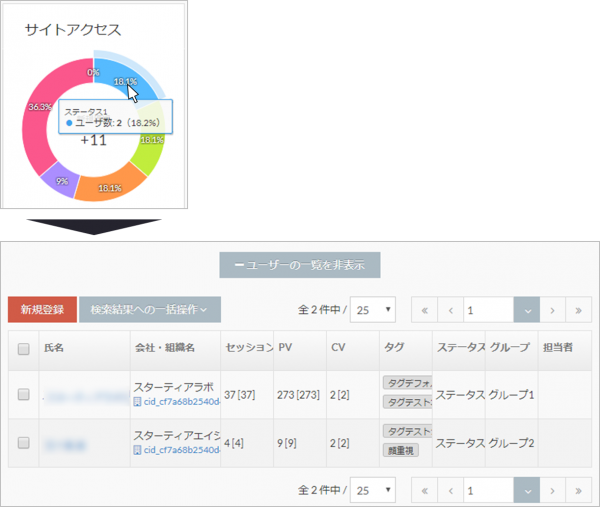The height and width of the screenshot is (507, 600).
Task: Open the blurred user name in first row
Action: [x=86, y=397]
